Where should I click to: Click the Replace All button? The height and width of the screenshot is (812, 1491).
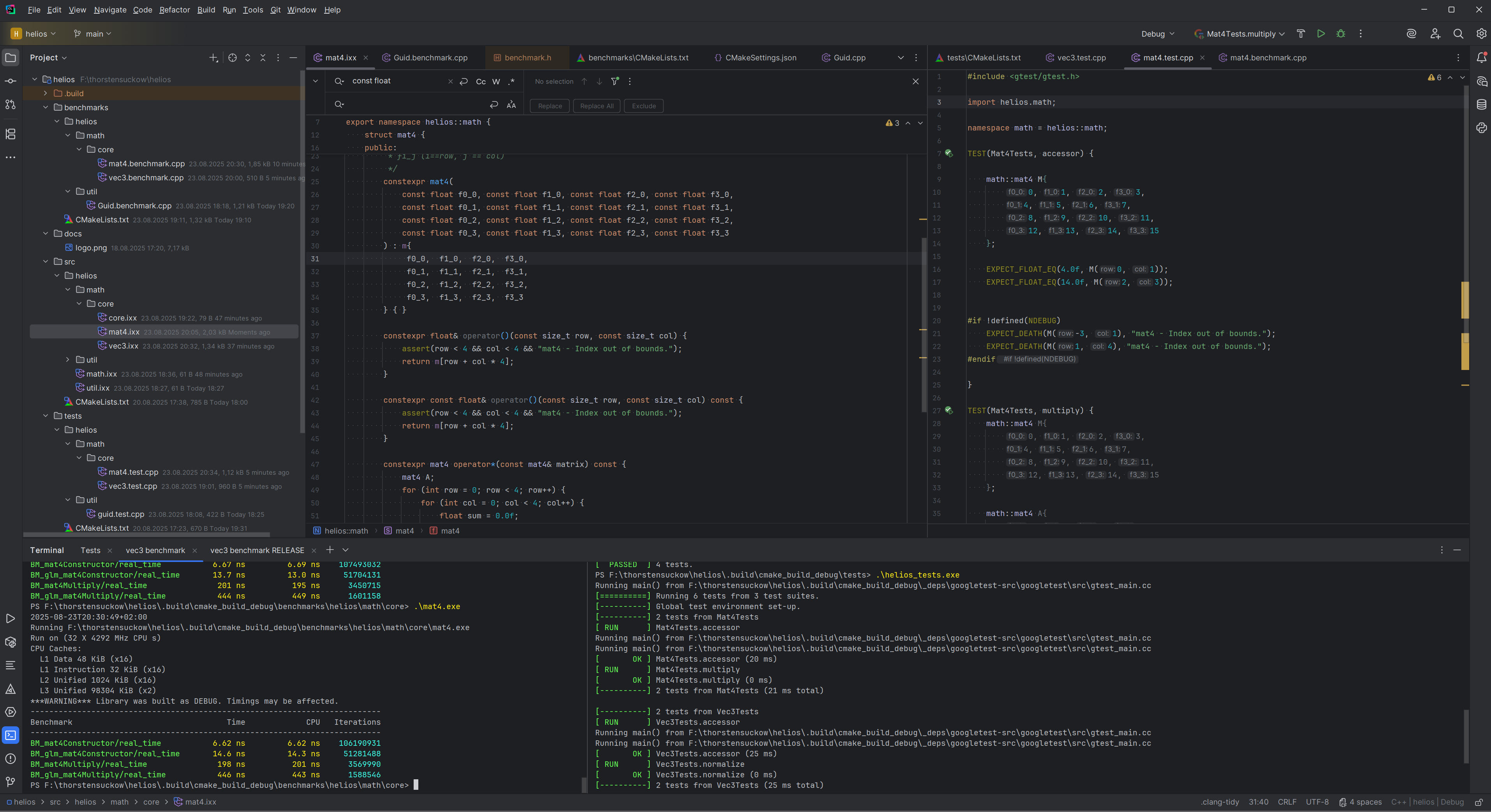tap(596, 106)
